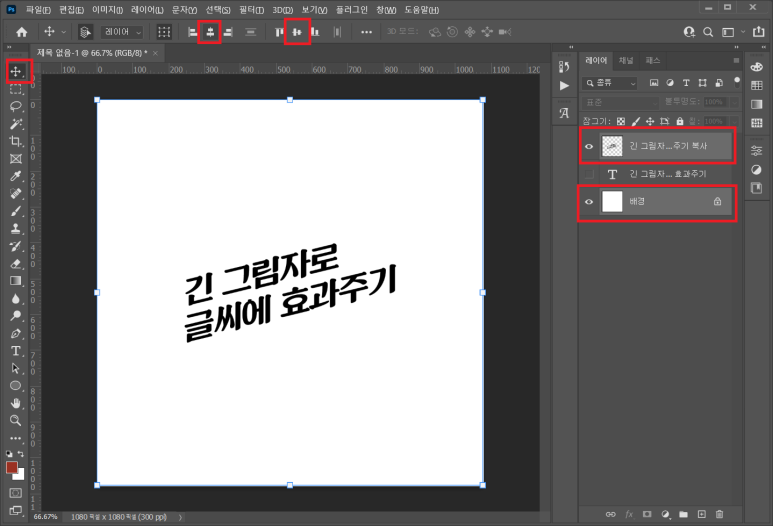
Task: Hide the 배경 layer via eye icon
Action: (589, 202)
